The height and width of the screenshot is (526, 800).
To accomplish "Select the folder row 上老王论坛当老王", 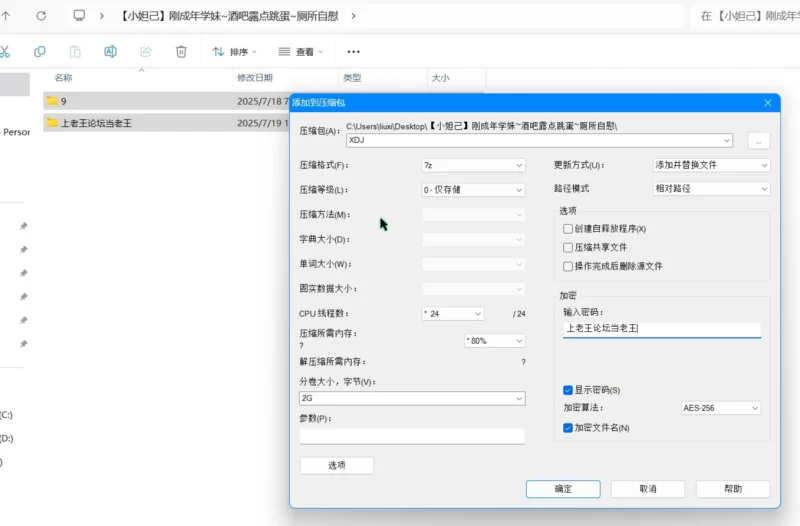I will (166, 123).
